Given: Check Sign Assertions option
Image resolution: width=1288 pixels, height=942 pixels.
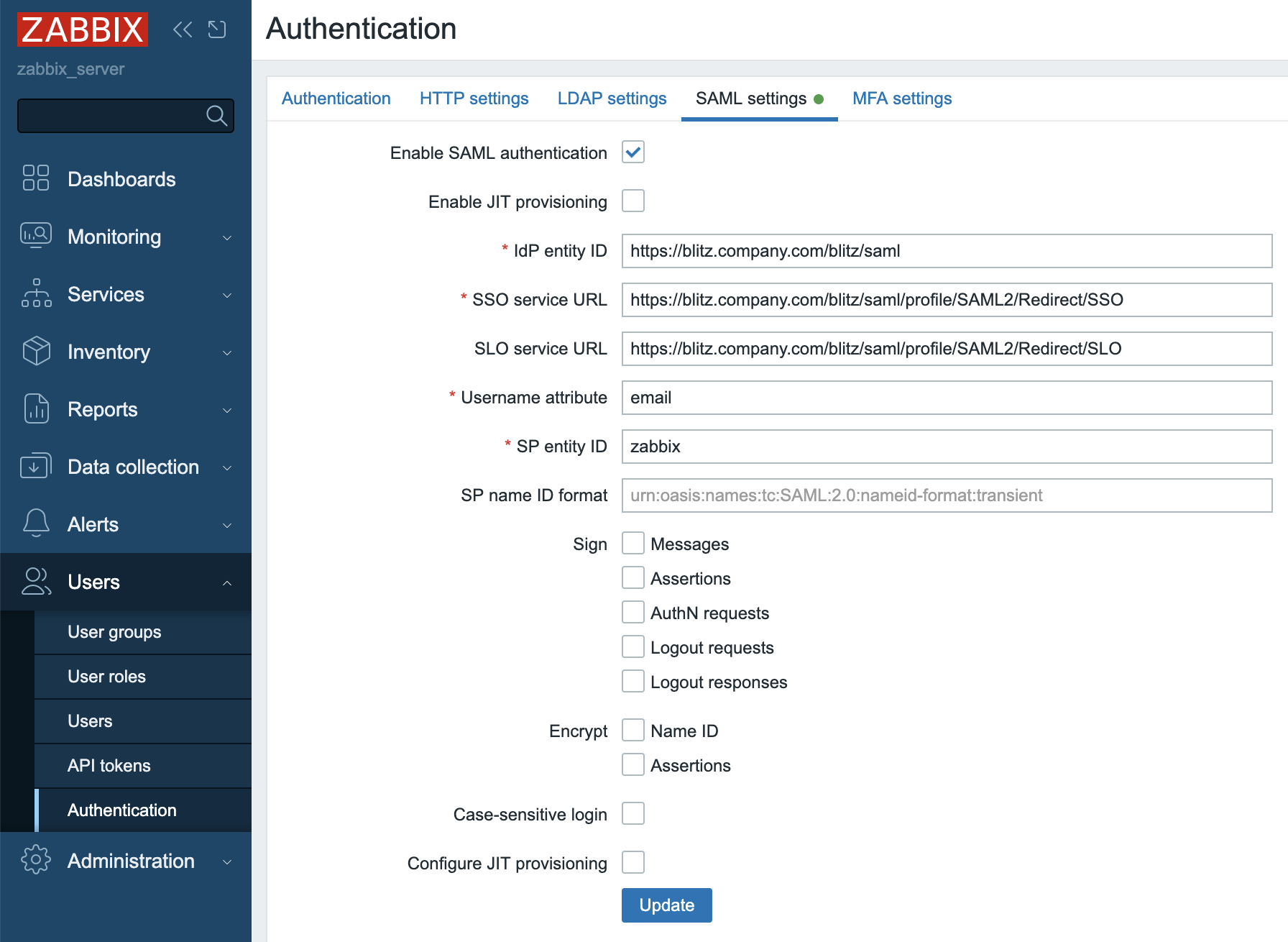Looking at the screenshot, I should [633, 577].
